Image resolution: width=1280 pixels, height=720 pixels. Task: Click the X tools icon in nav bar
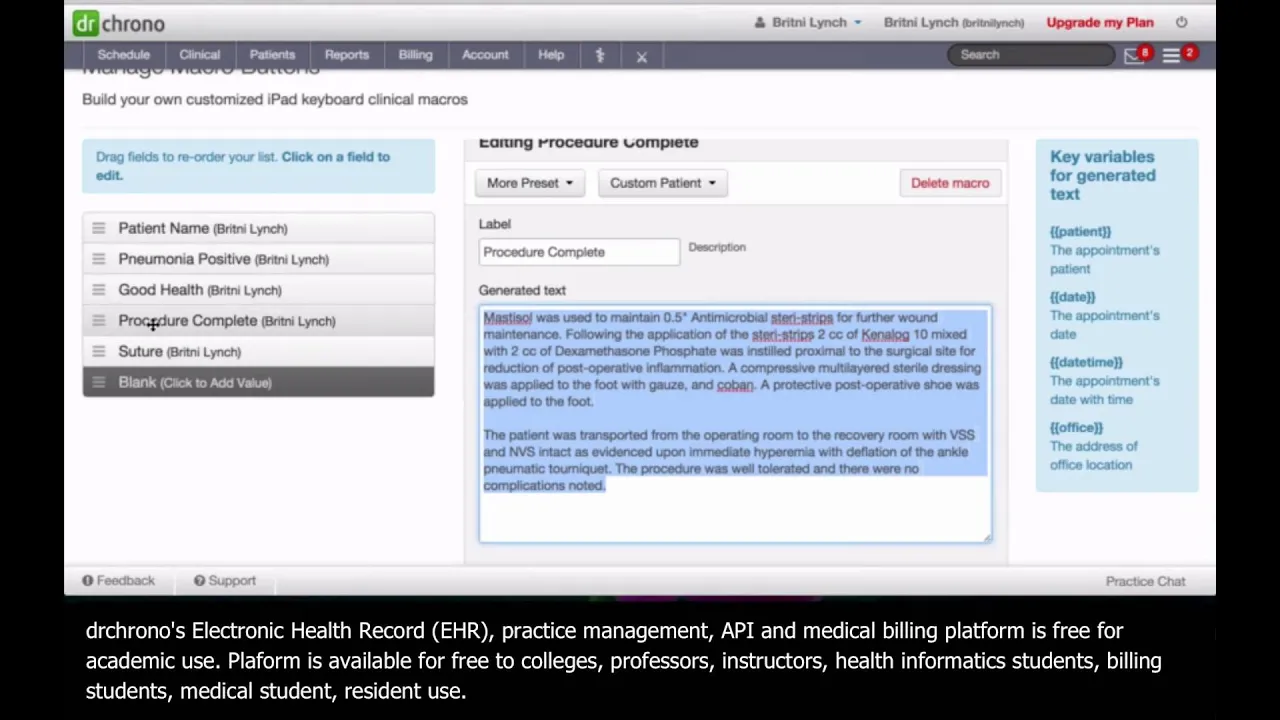click(642, 56)
